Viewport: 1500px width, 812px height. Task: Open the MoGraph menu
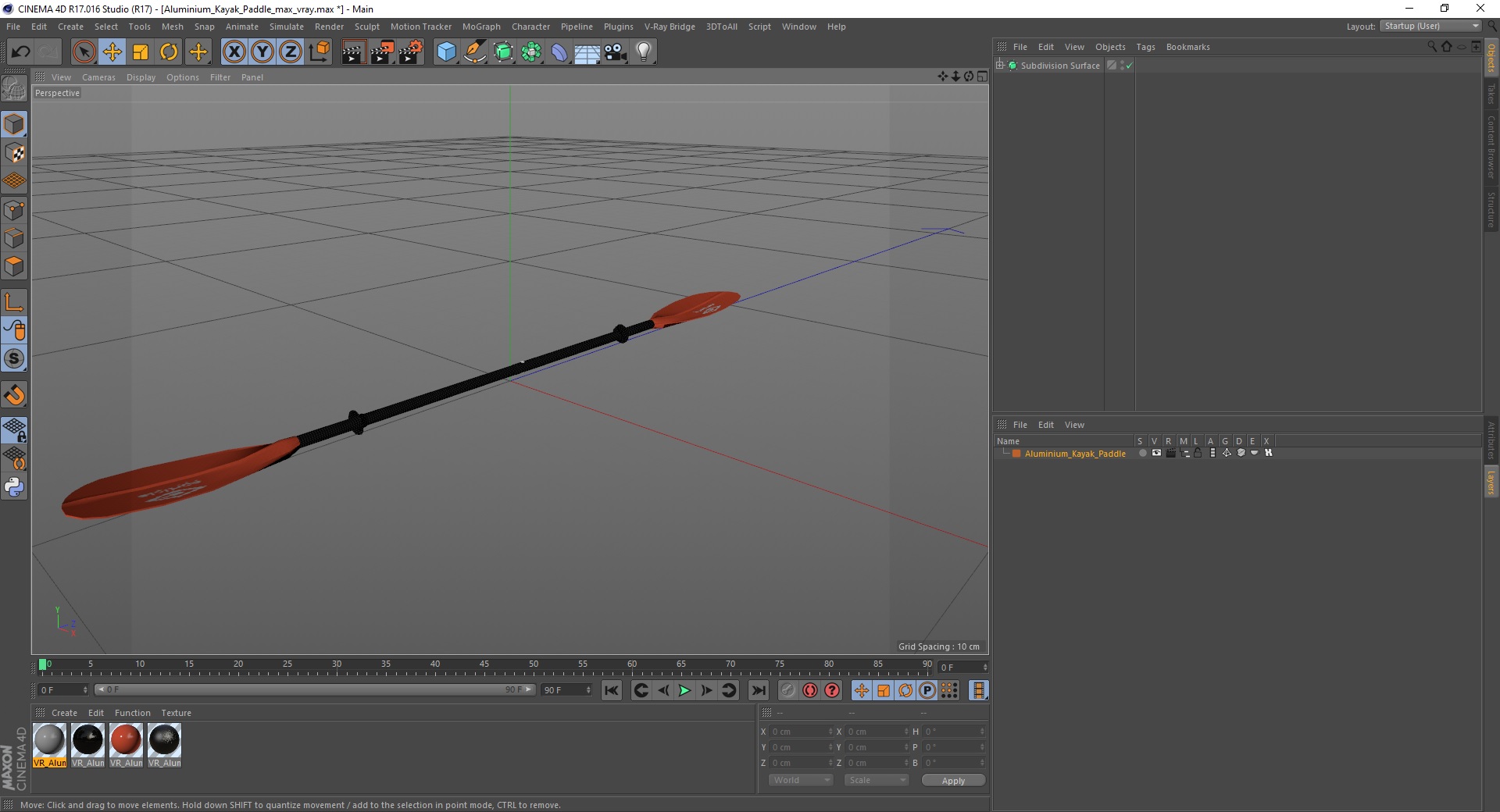[x=481, y=27]
